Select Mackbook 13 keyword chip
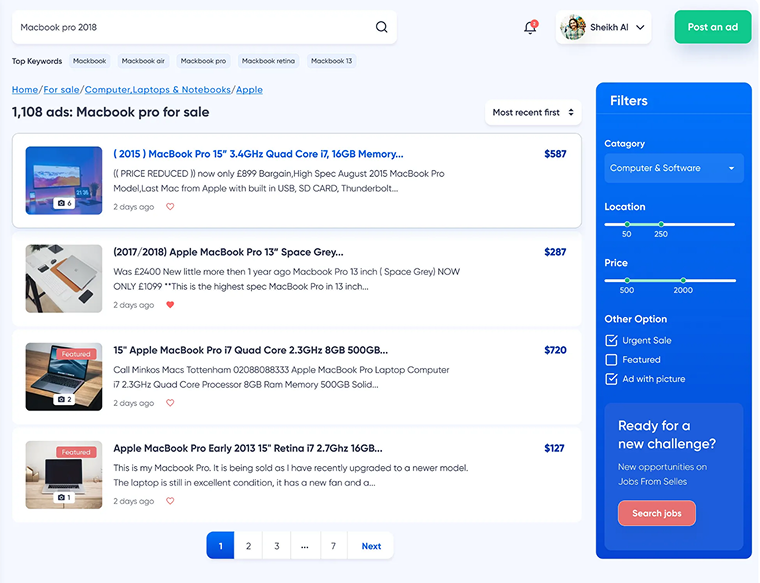 click(x=332, y=61)
